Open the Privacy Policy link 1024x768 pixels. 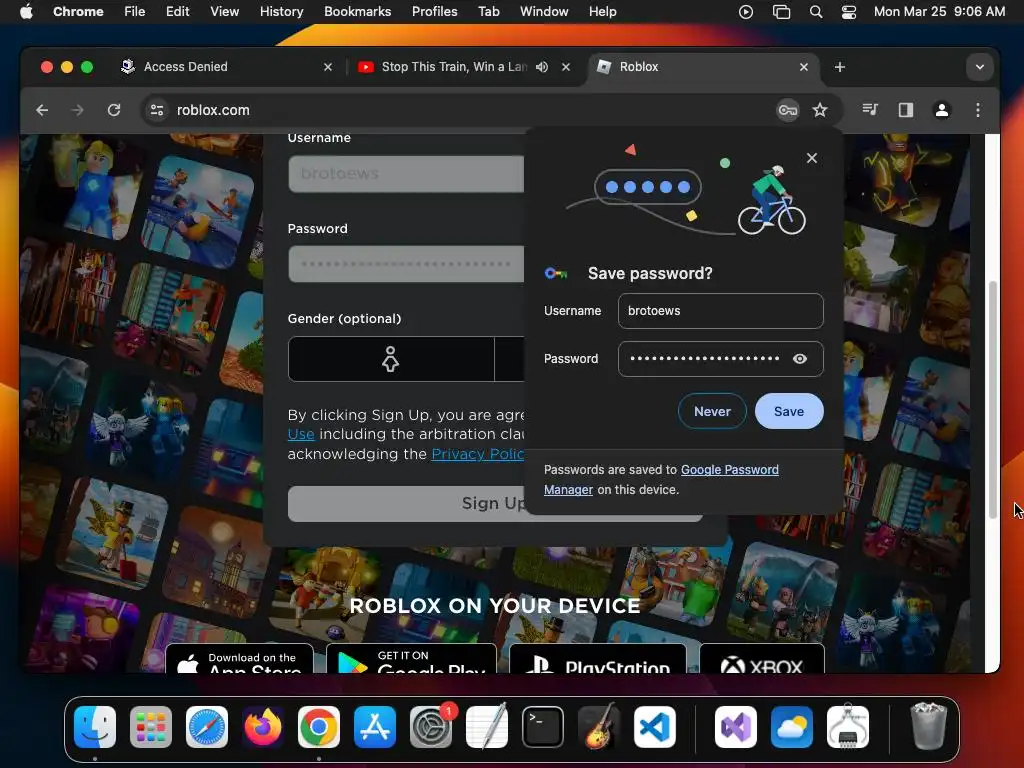[477, 454]
